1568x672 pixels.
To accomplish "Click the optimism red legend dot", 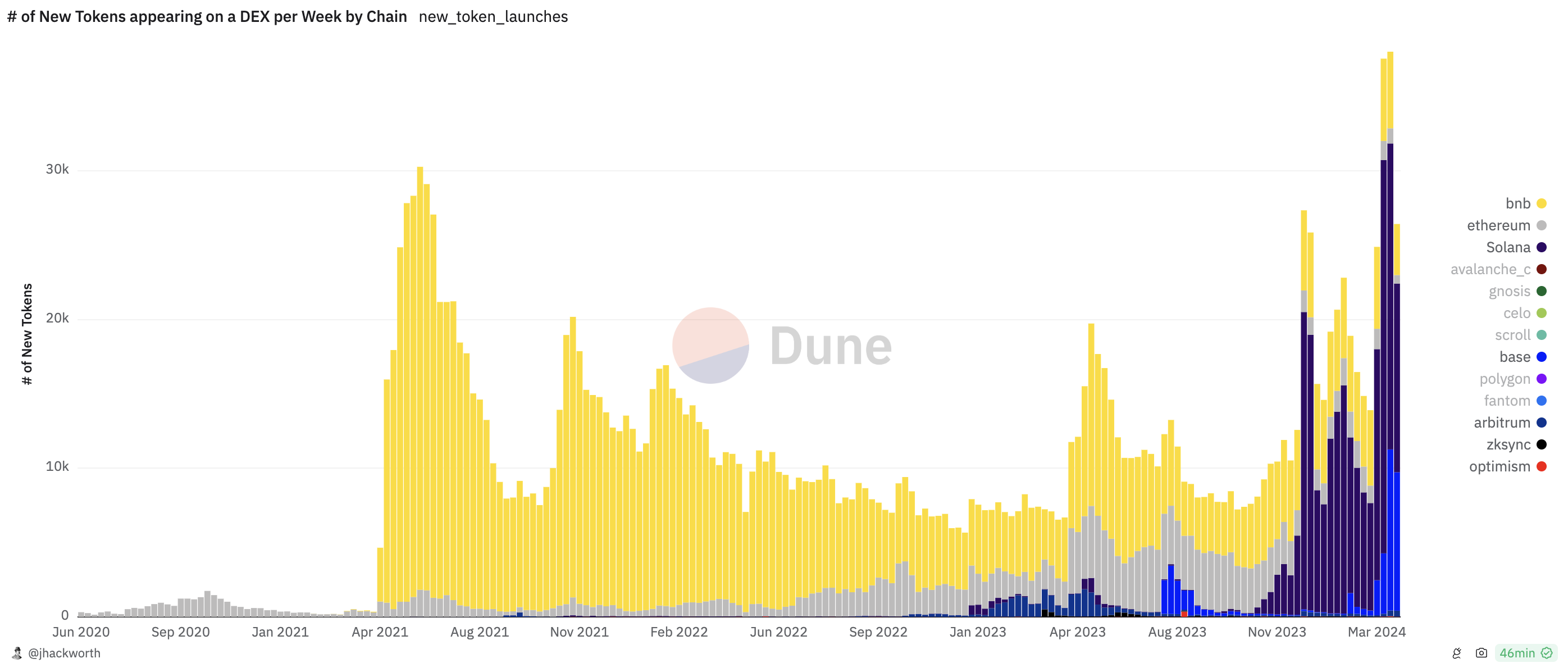I will point(1541,467).
